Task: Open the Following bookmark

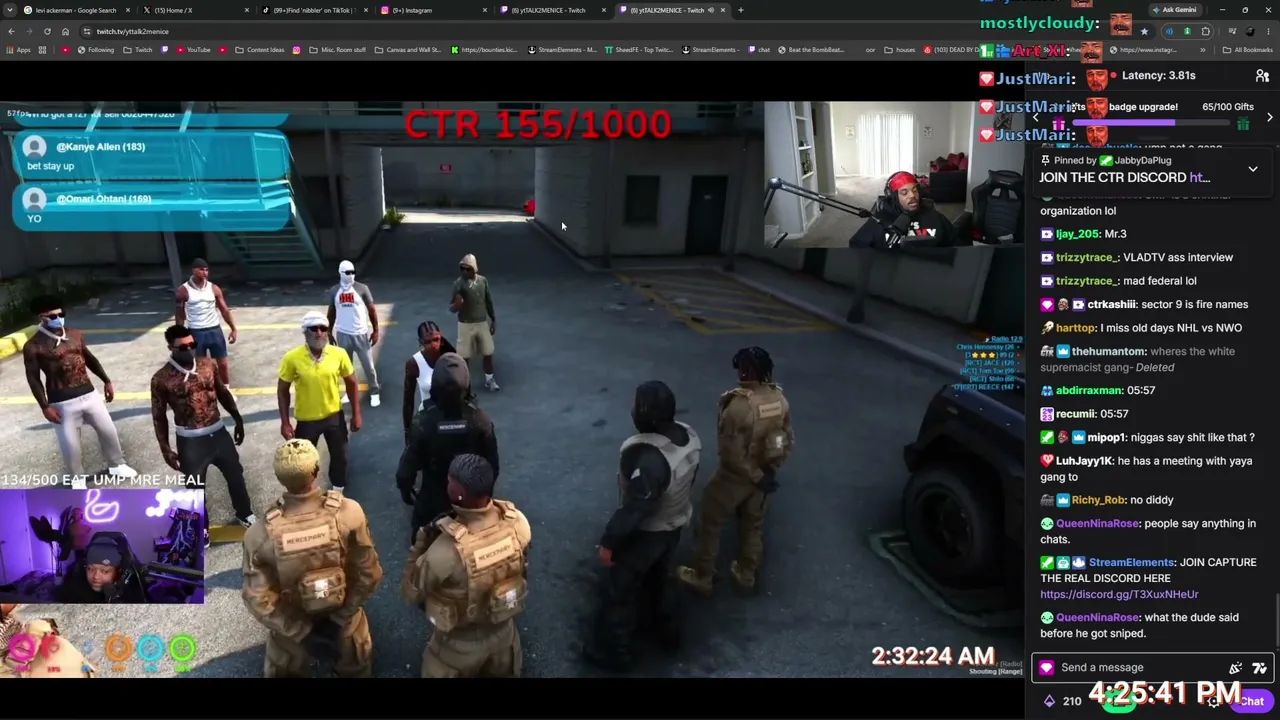Action: [96, 50]
